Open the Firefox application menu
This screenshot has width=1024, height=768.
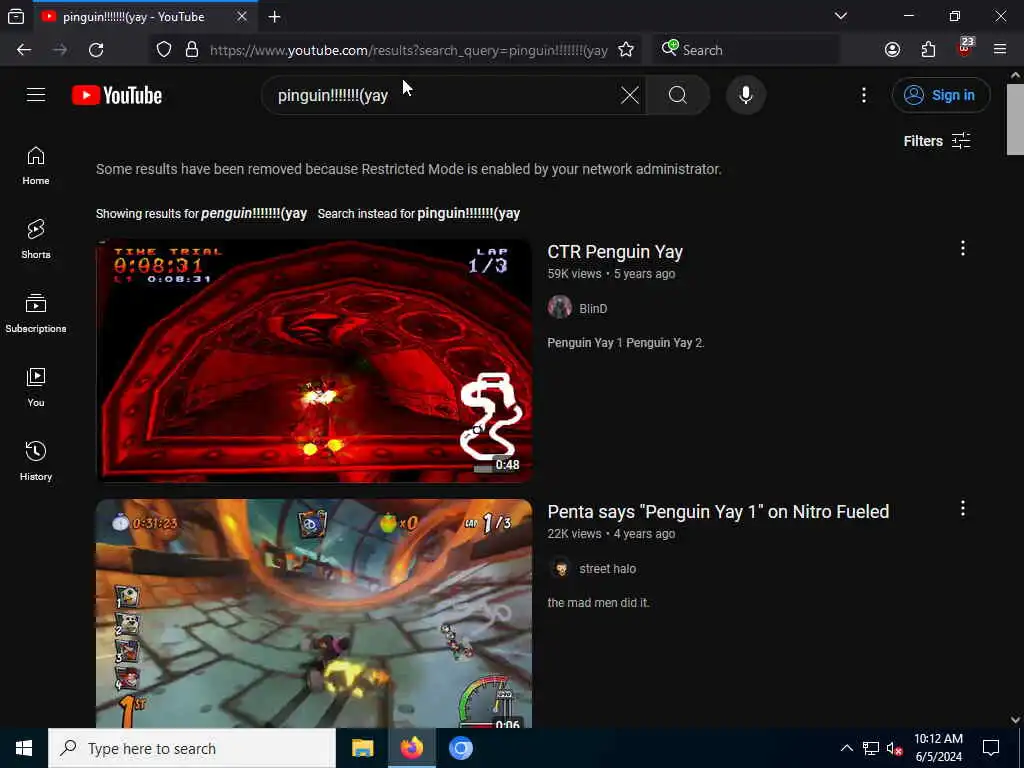(x=1000, y=49)
